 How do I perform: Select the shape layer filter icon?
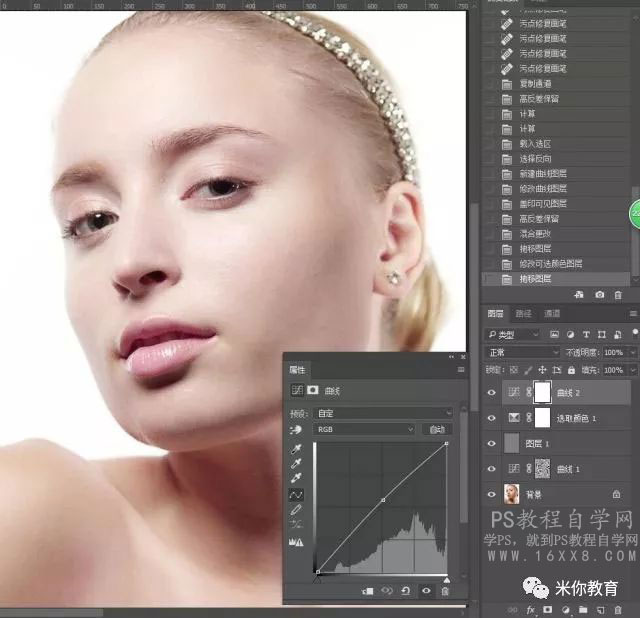[602, 335]
